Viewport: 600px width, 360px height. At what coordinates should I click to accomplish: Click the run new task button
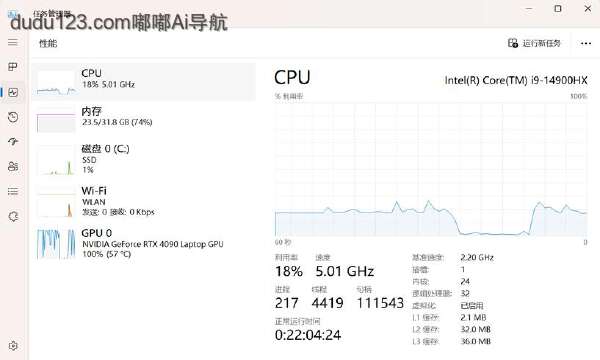click(534, 43)
